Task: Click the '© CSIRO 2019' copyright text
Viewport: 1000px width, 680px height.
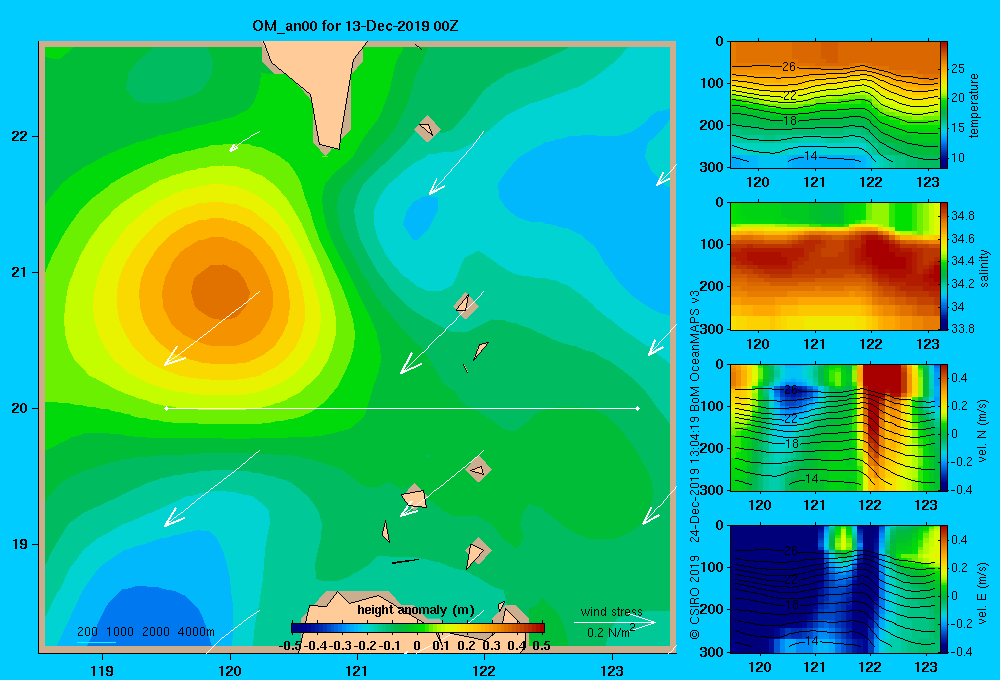Action: 695,597
